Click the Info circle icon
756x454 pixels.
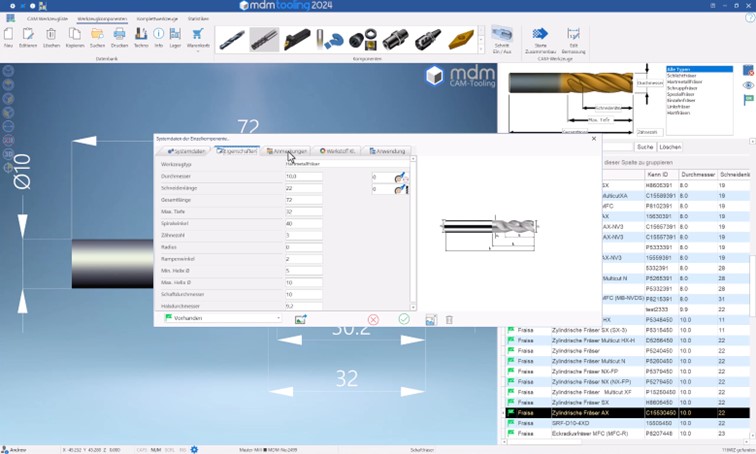pyautogui.click(x=159, y=34)
